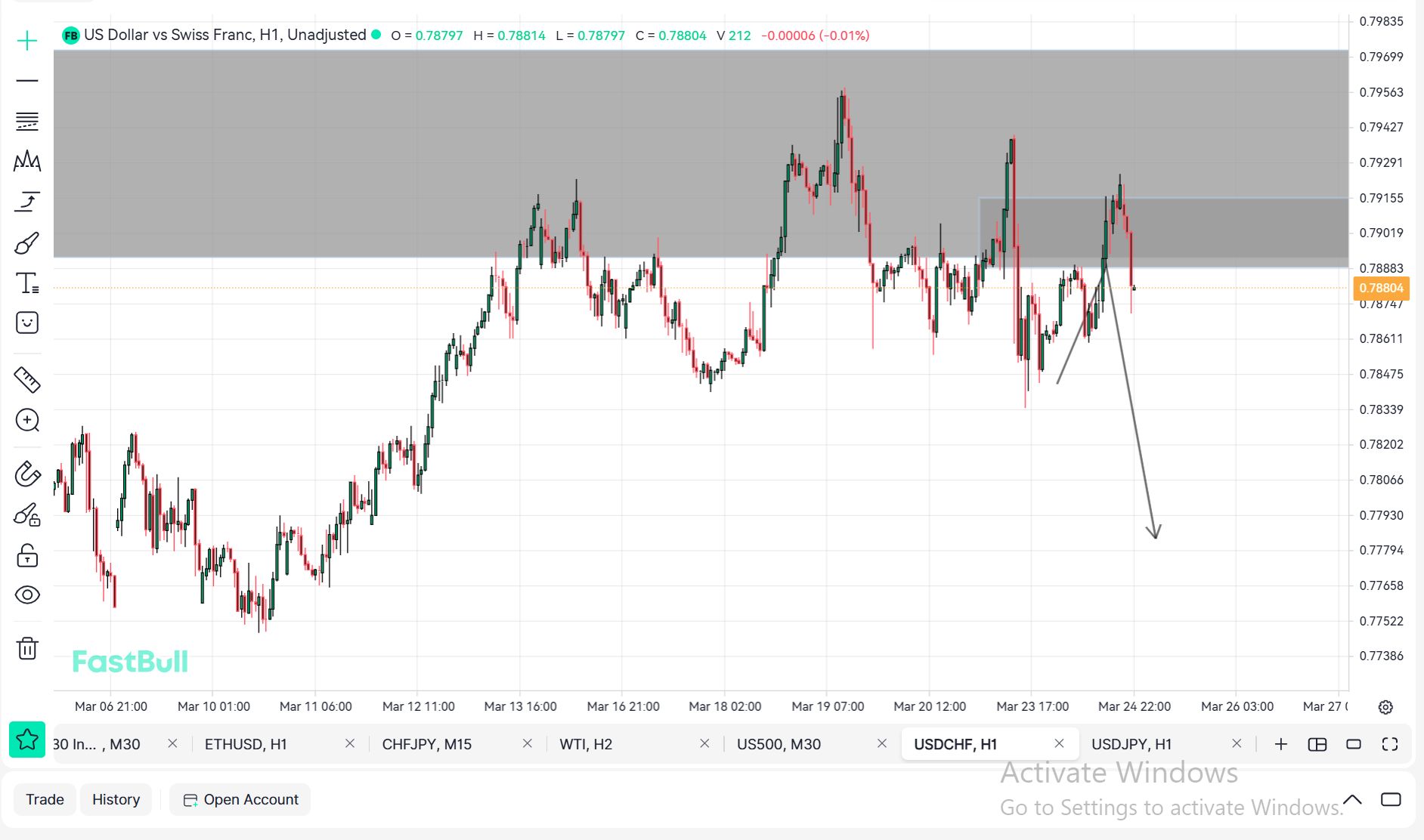Select the horizontal line drawing tool
Screen dimensions: 1424x840
click(x=27, y=81)
